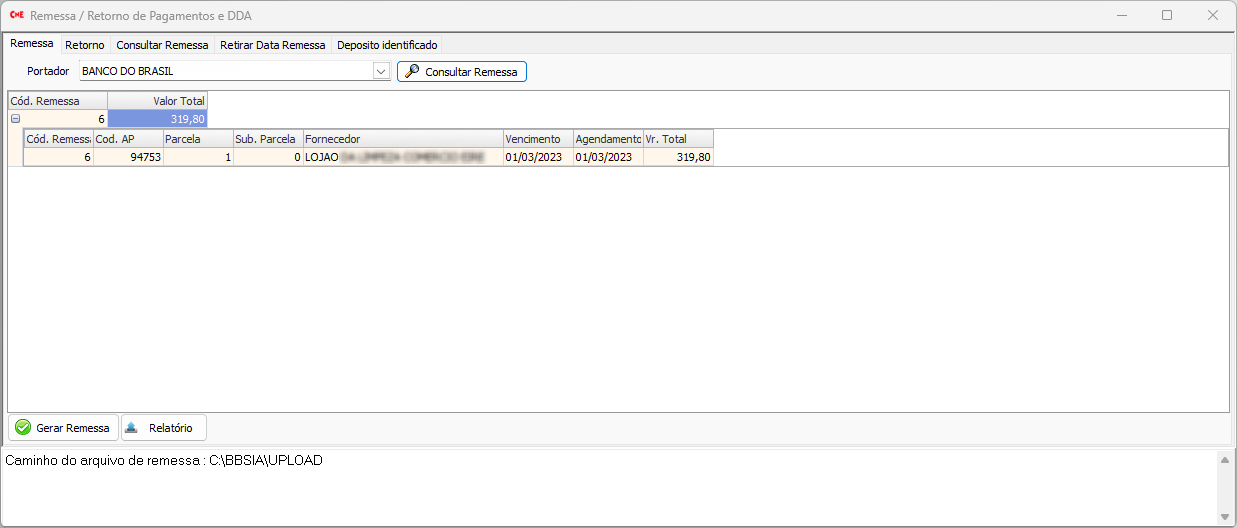Image resolution: width=1237 pixels, height=528 pixels.
Task: Maximize the Remessa / Retorno window
Action: click(x=1167, y=16)
